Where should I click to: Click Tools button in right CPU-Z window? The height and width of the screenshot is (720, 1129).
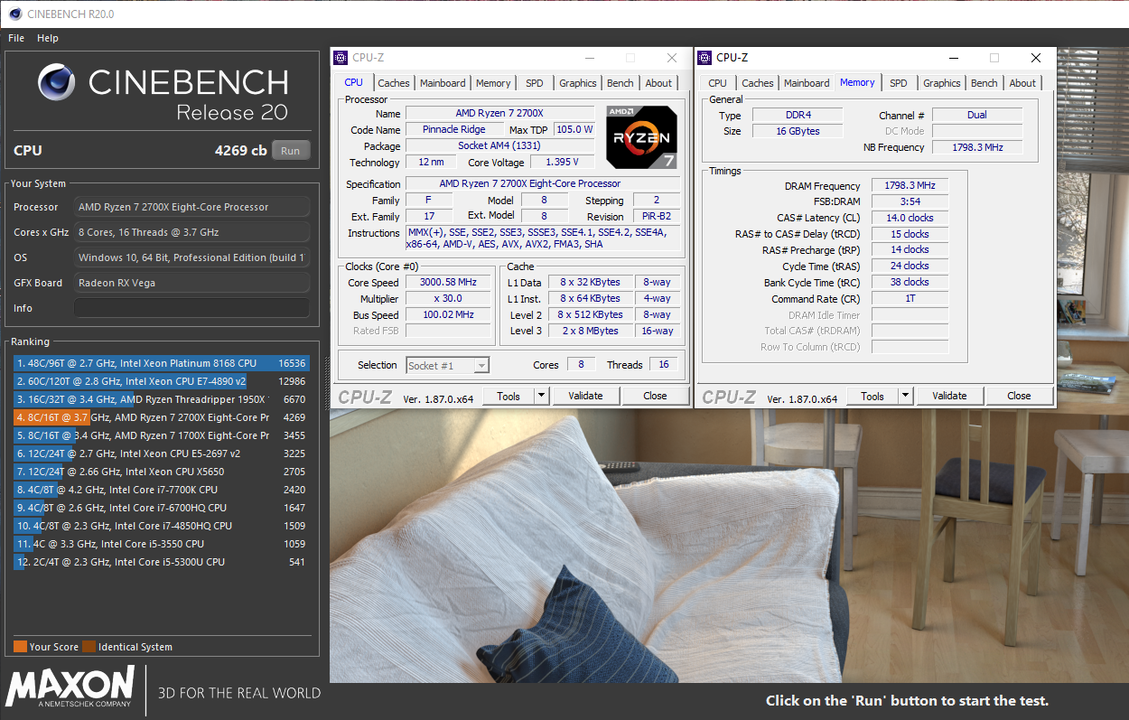[x=872, y=396]
